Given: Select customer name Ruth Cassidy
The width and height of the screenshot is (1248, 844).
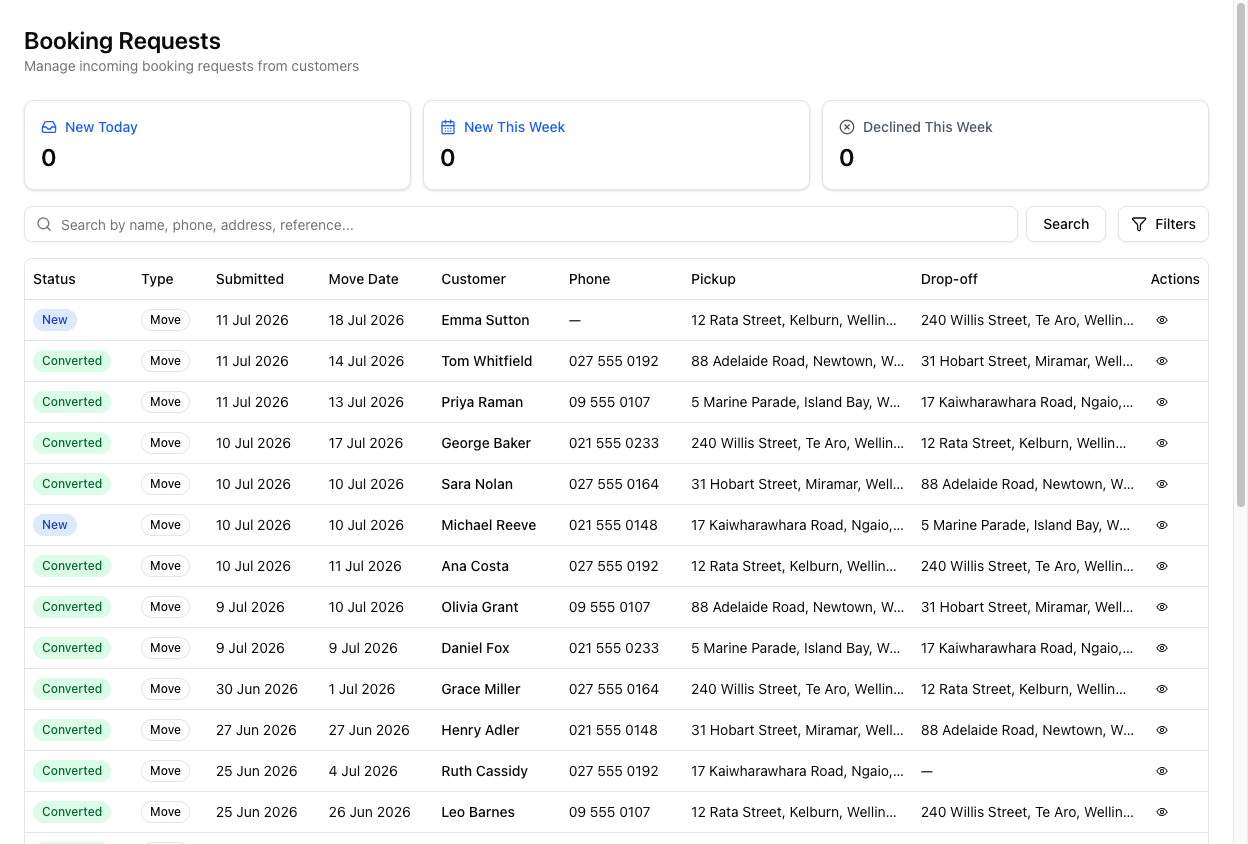Looking at the screenshot, I should point(484,771).
